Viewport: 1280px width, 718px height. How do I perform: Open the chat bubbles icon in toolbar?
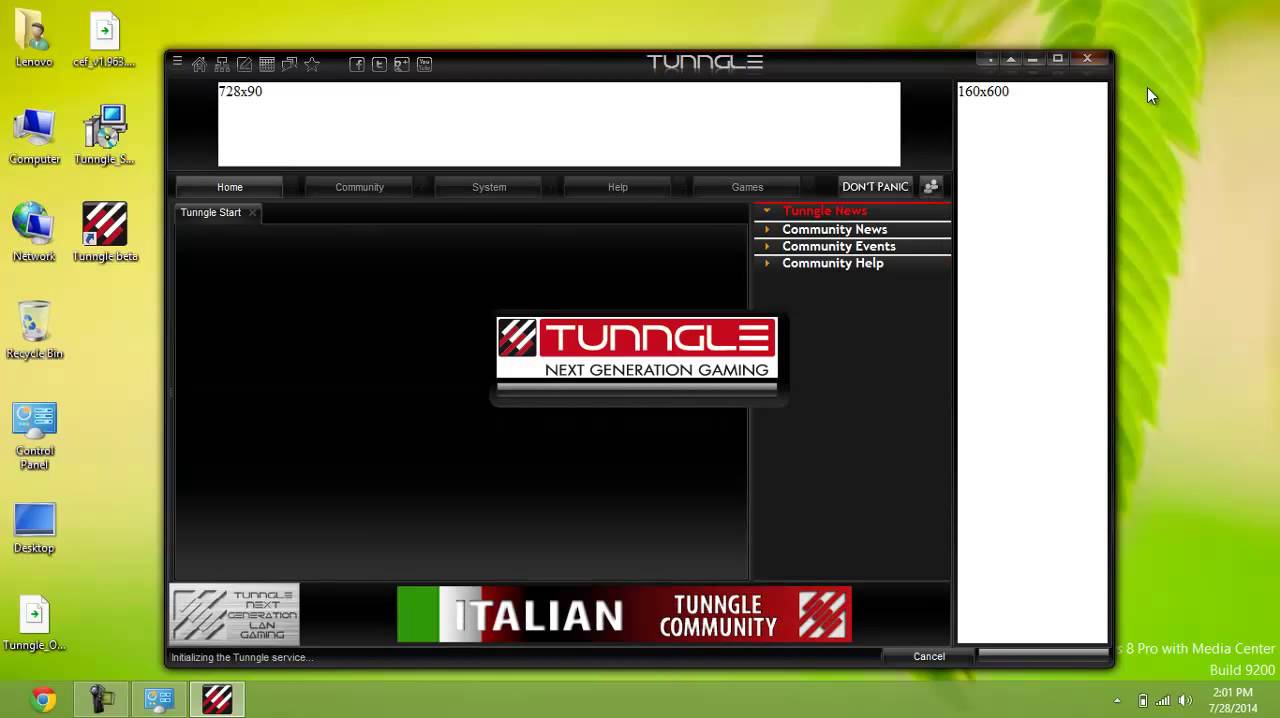pos(289,64)
